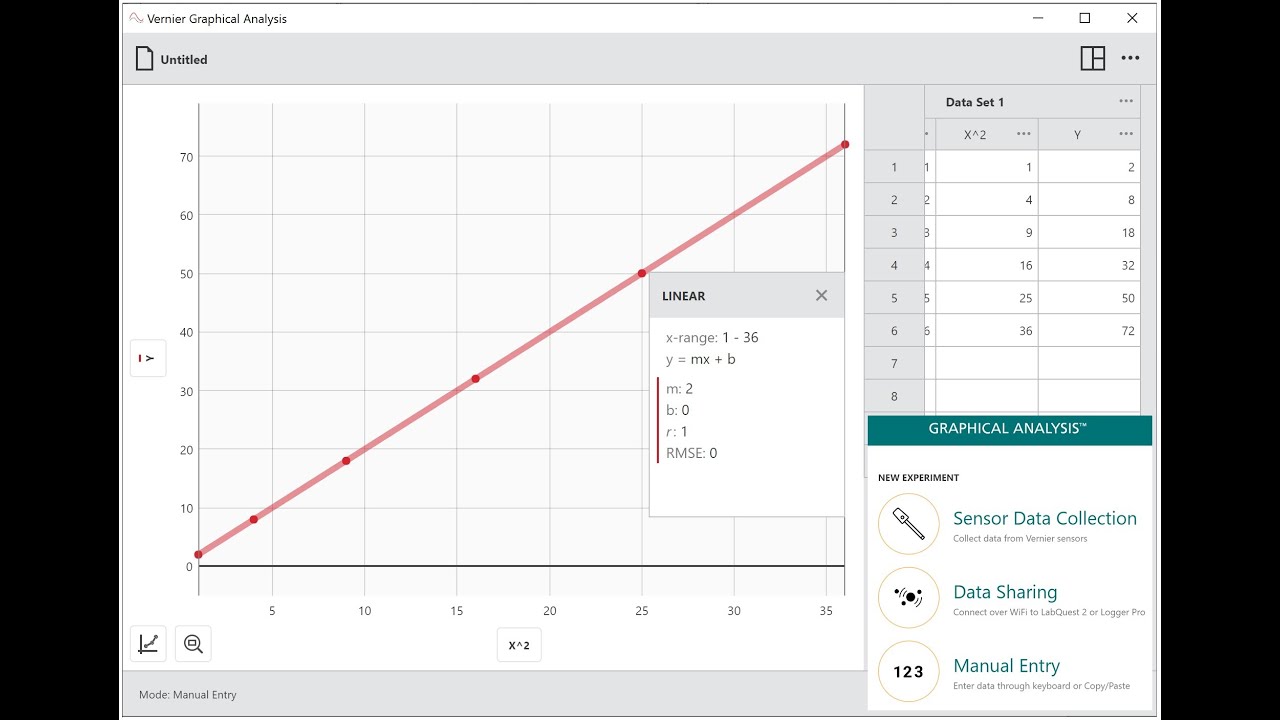Open Data Set 1 options menu
The height and width of the screenshot is (720, 1280).
[1126, 101]
